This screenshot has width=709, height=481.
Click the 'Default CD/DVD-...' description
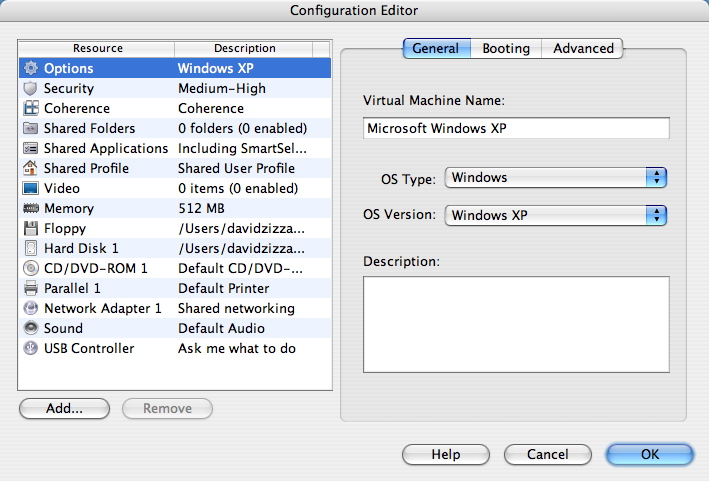click(x=241, y=269)
